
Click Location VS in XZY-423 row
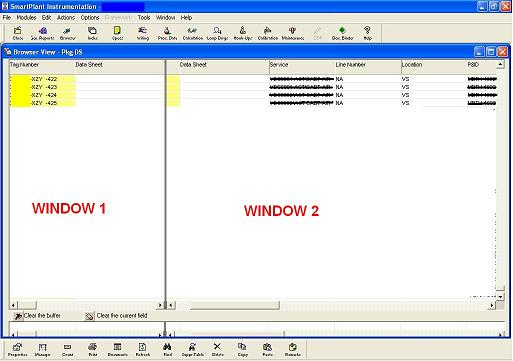pos(405,87)
